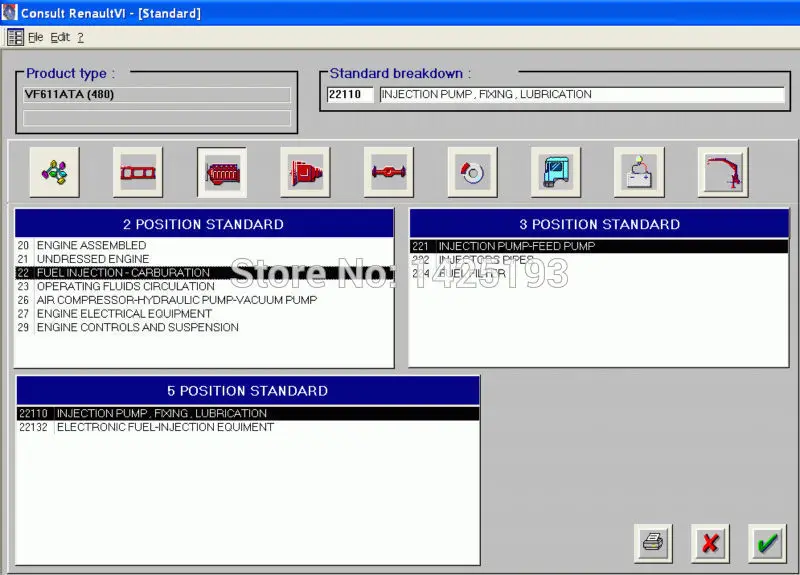Viewport: 800px width, 575px height.
Task: Select the battery electrical equipment icon
Action: pos(639,172)
